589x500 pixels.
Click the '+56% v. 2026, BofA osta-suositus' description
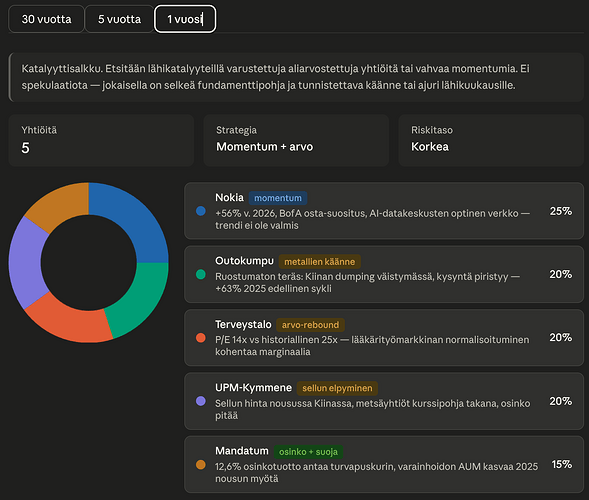point(372,219)
